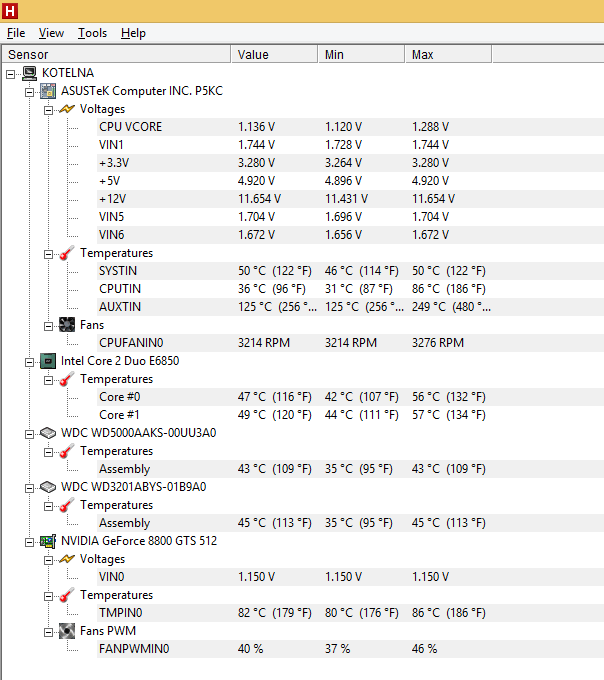Collapse the WDC WD5000AAKS-00UU3A0 node
The height and width of the screenshot is (680, 604).
point(29,435)
